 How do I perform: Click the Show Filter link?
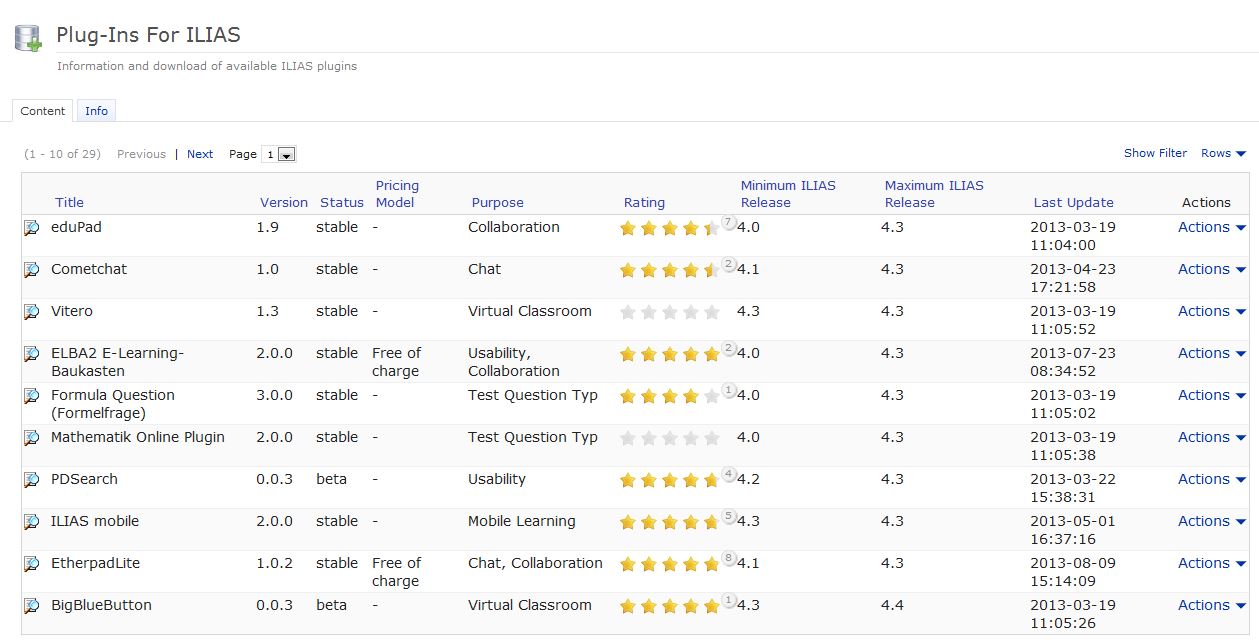pos(1155,153)
